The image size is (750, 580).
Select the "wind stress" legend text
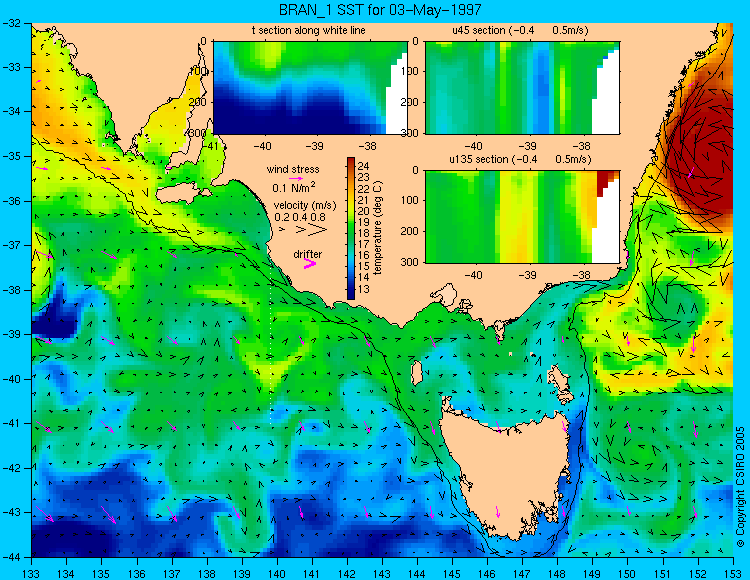(x=293, y=169)
